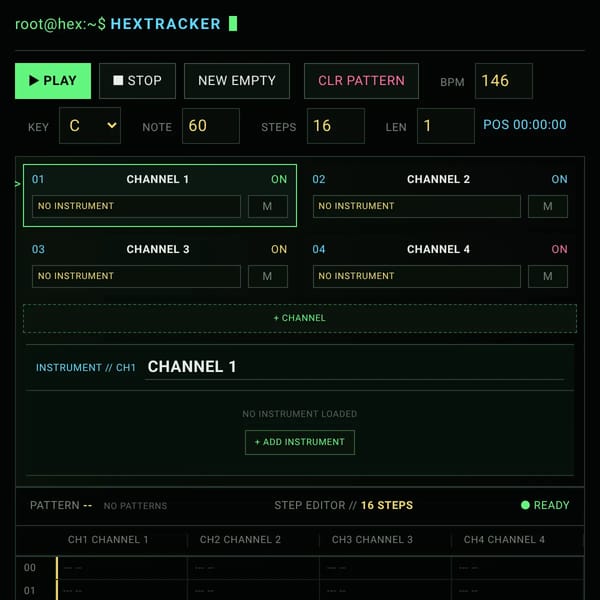The height and width of the screenshot is (600, 600).
Task: Open Channel 2 NO INSTRUMENT selector
Action: (417, 206)
